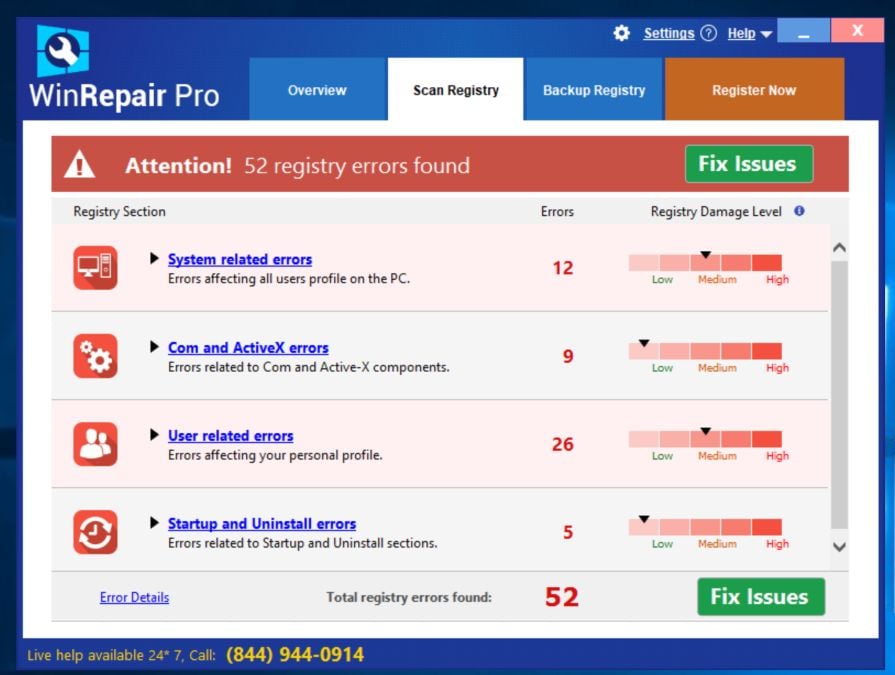Click the Registry Damage Level column header
The image size is (895, 675).
point(716,212)
